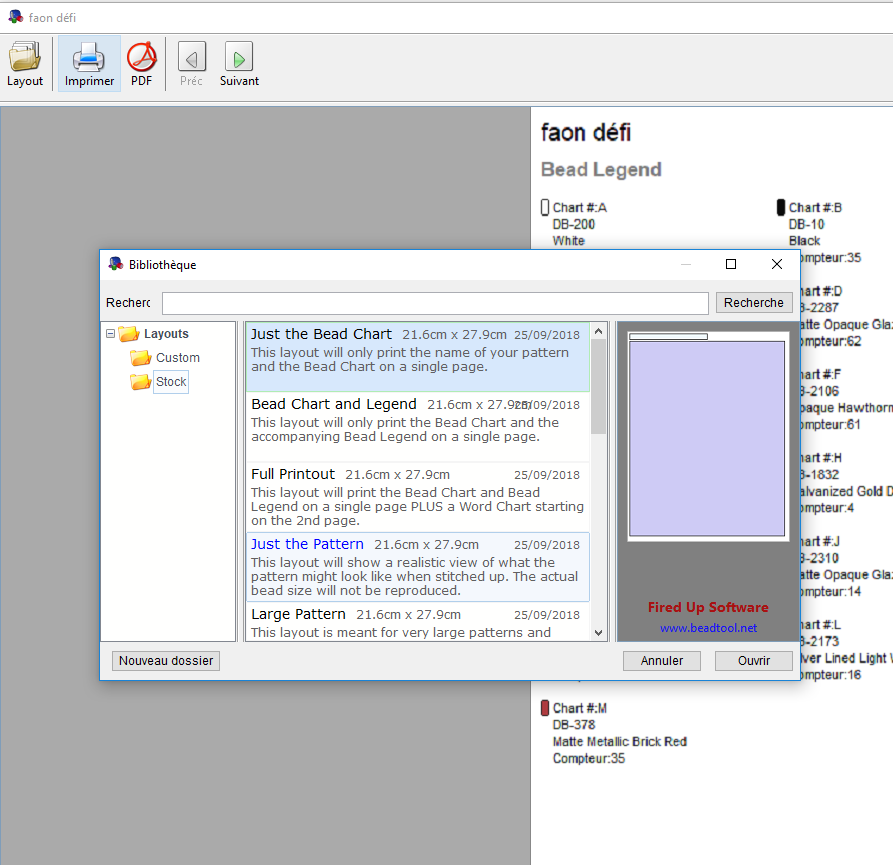Click the Imprimer printer icon

pos(88,55)
